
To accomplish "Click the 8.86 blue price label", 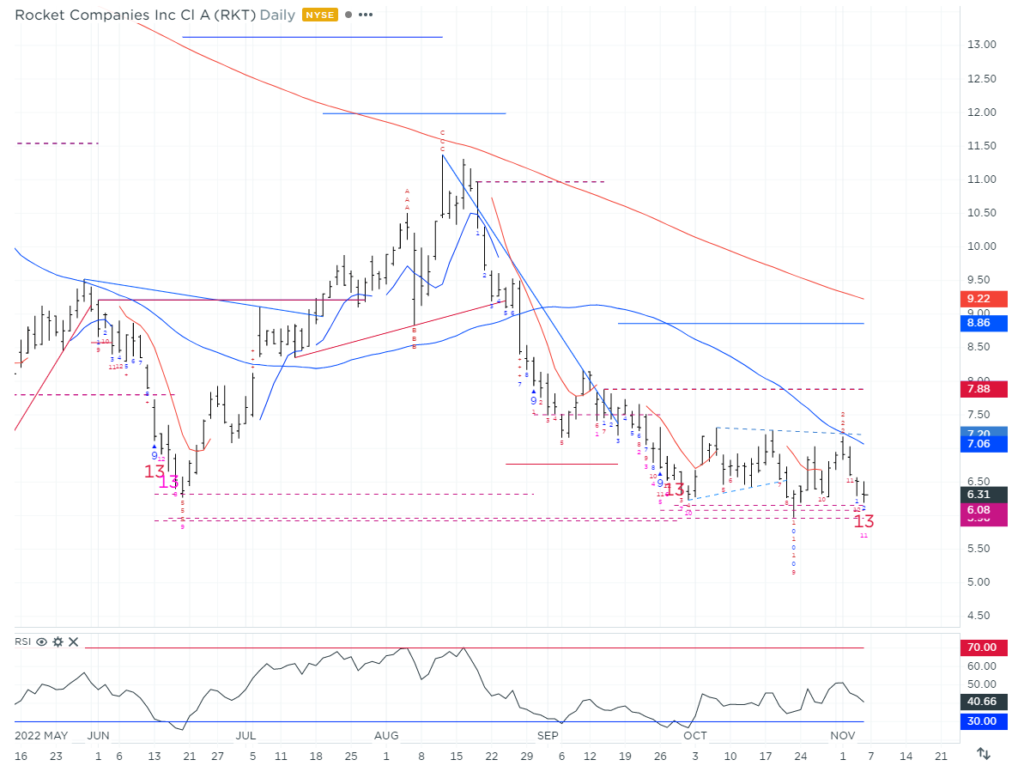I will point(984,323).
